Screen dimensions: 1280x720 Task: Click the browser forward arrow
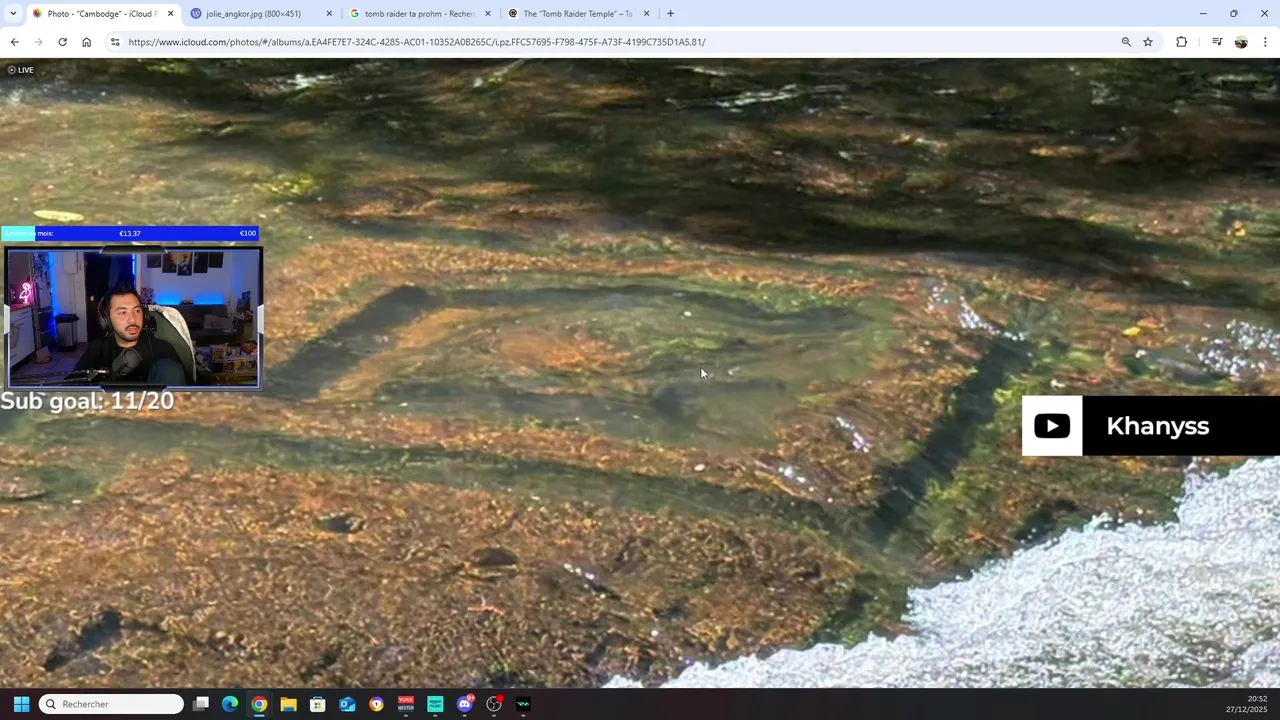click(x=38, y=42)
